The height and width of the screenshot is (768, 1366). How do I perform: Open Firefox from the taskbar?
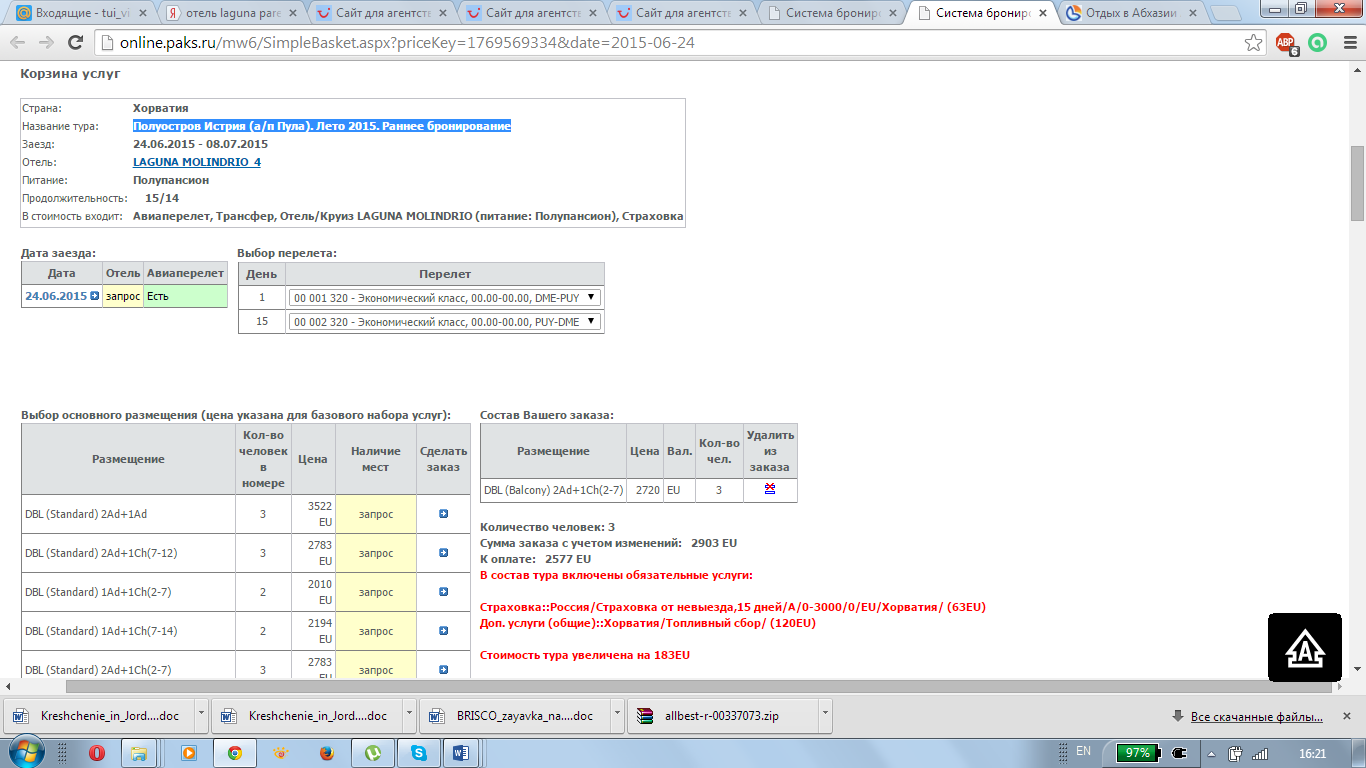pos(326,752)
